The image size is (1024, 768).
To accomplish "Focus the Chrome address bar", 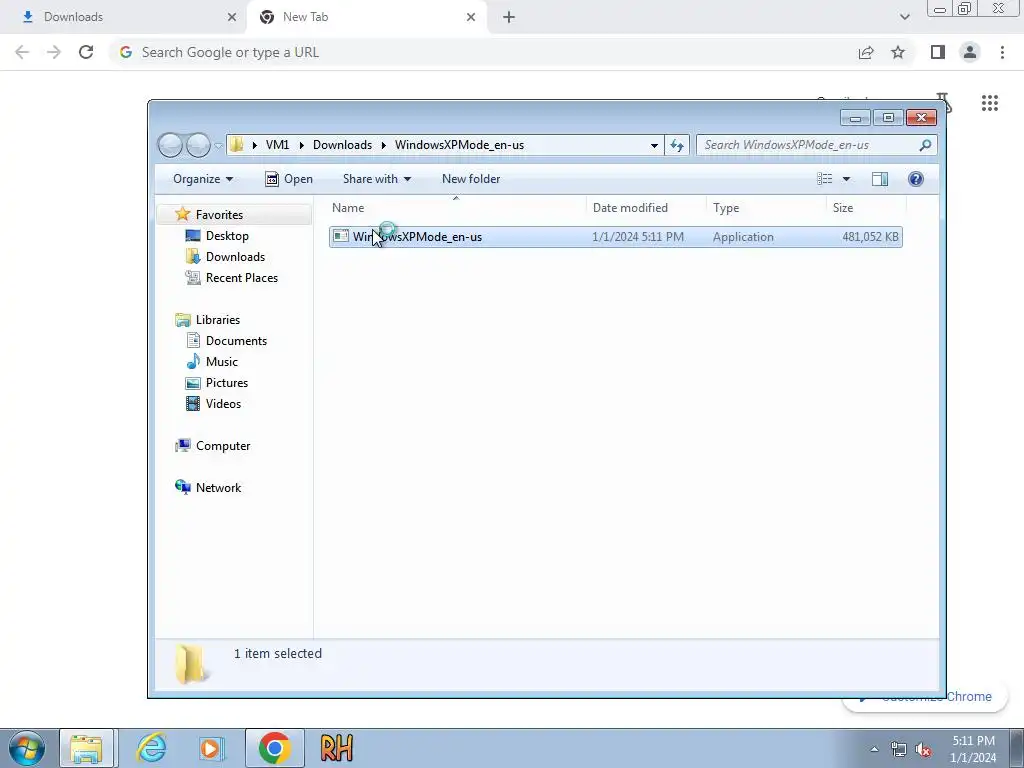I will [483, 52].
